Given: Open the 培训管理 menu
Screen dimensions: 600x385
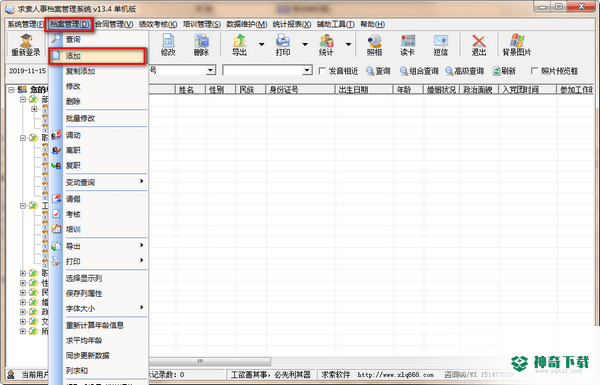Looking at the screenshot, I should (202, 24).
